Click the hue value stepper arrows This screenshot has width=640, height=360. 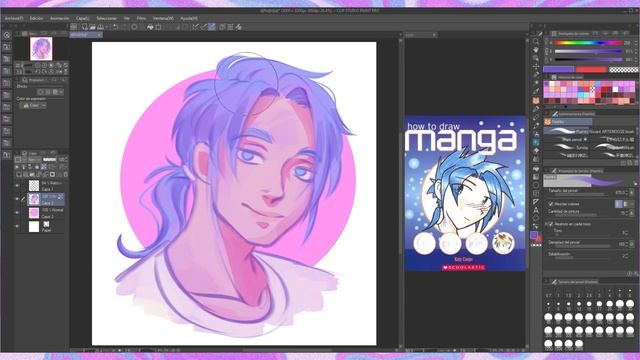636,42
